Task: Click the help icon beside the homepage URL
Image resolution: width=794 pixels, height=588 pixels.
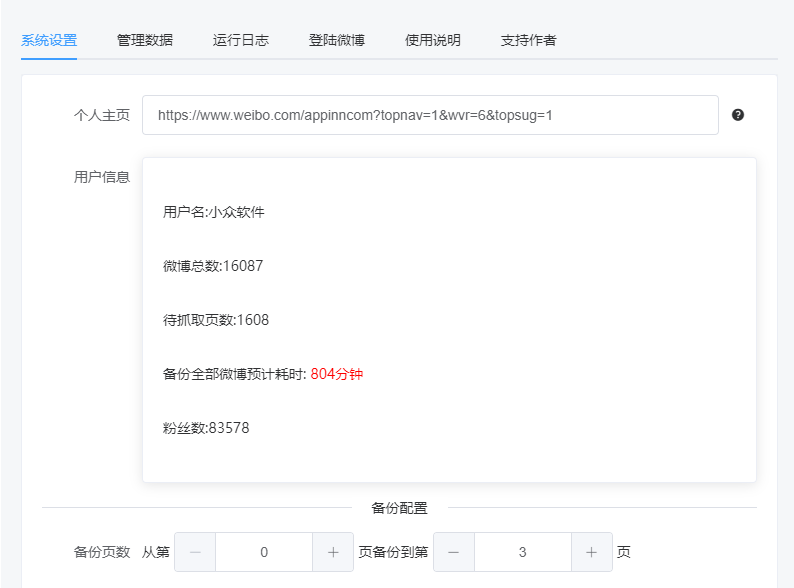Action: point(738,115)
